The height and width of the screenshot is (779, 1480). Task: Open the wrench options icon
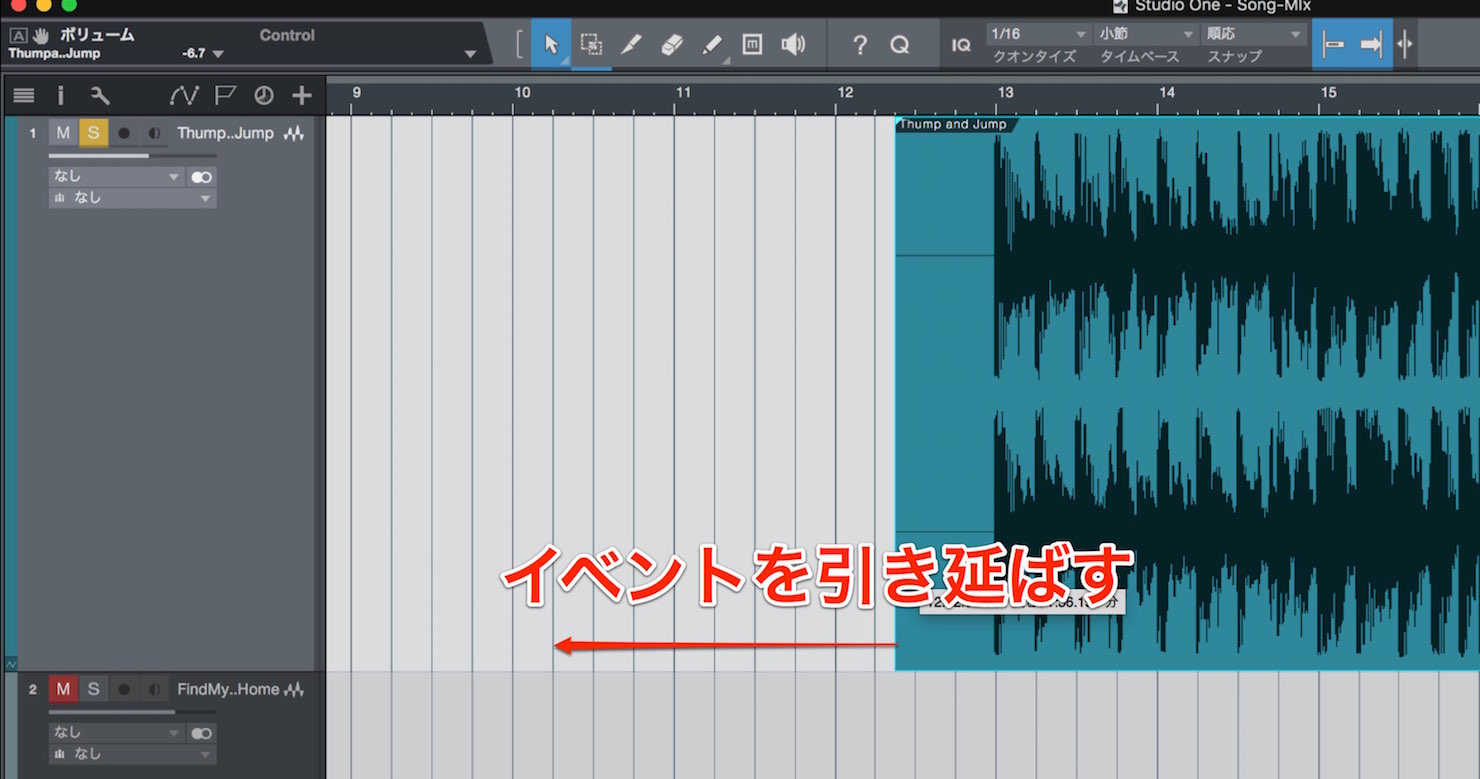pos(99,96)
